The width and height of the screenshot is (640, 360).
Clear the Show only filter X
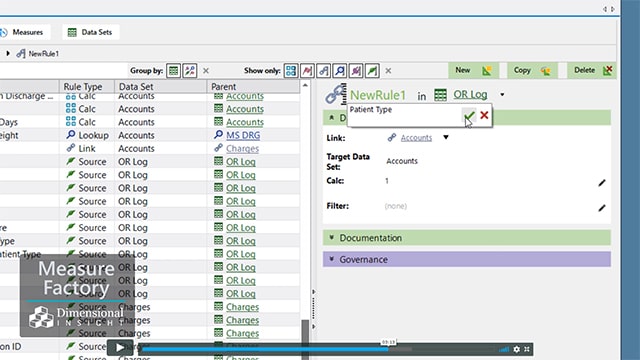point(388,71)
